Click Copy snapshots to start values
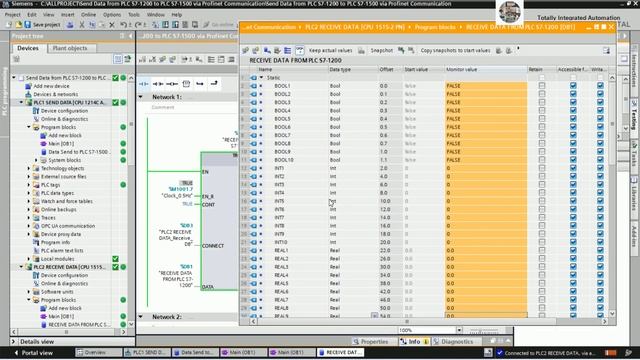The height and width of the screenshot is (360, 640). point(455,51)
